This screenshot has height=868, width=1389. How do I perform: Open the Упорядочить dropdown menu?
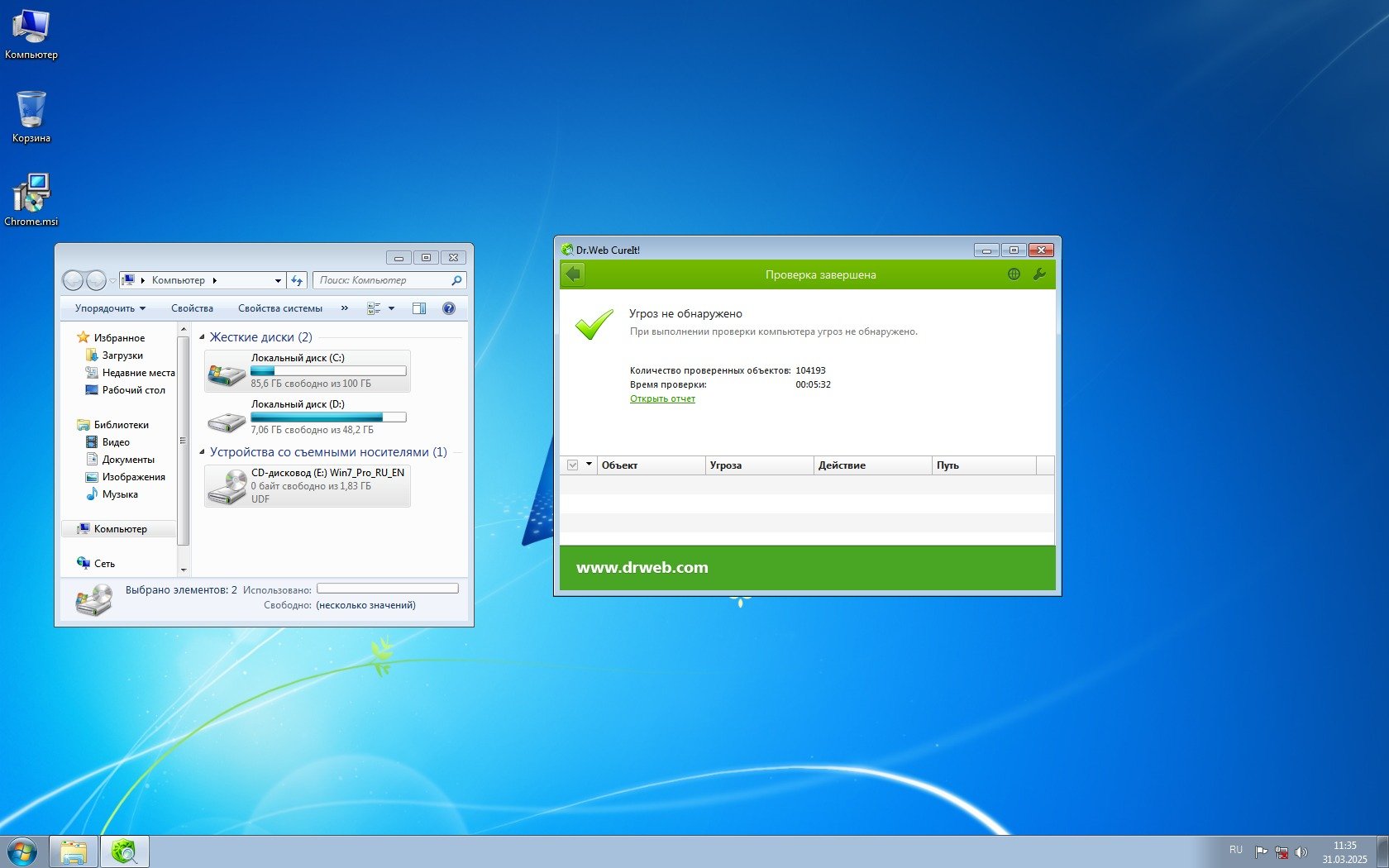pos(110,308)
